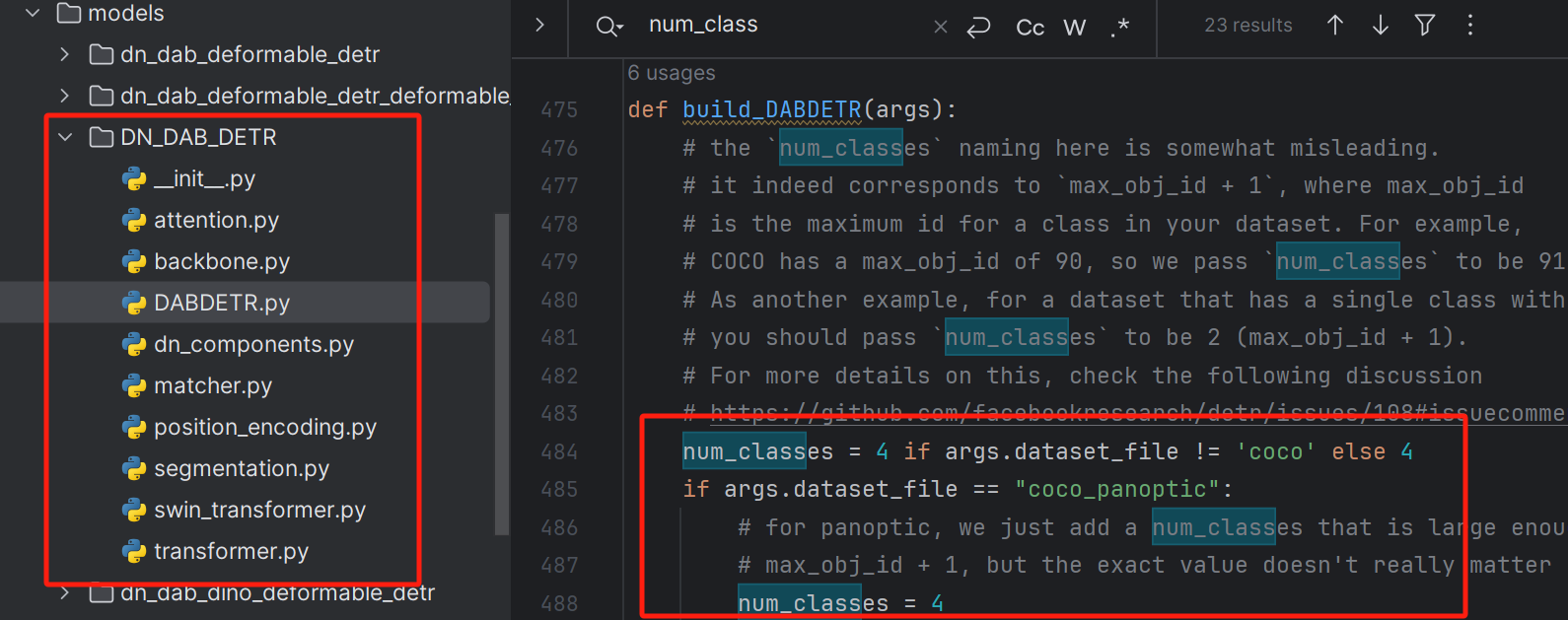Toggle Words (W) search option
This screenshot has width=1568, height=620.
pyautogui.click(x=1075, y=28)
